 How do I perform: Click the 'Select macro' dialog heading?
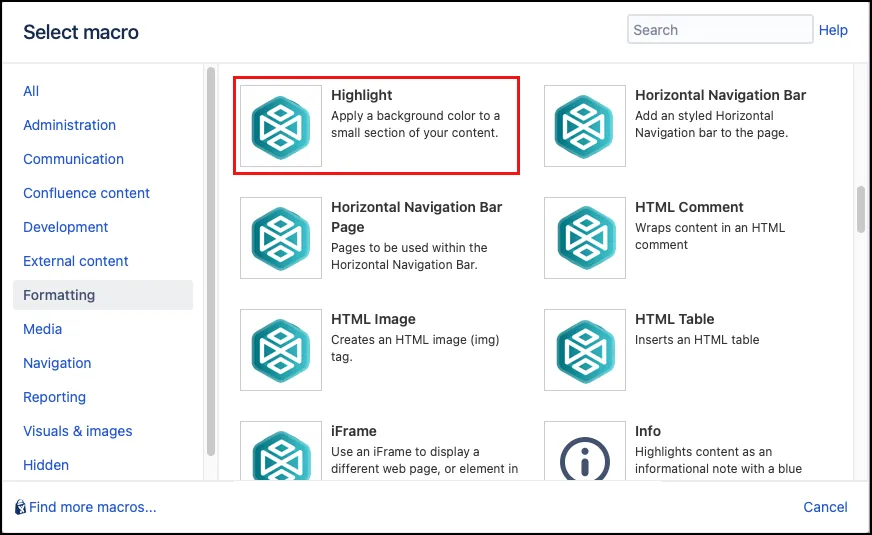81,32
